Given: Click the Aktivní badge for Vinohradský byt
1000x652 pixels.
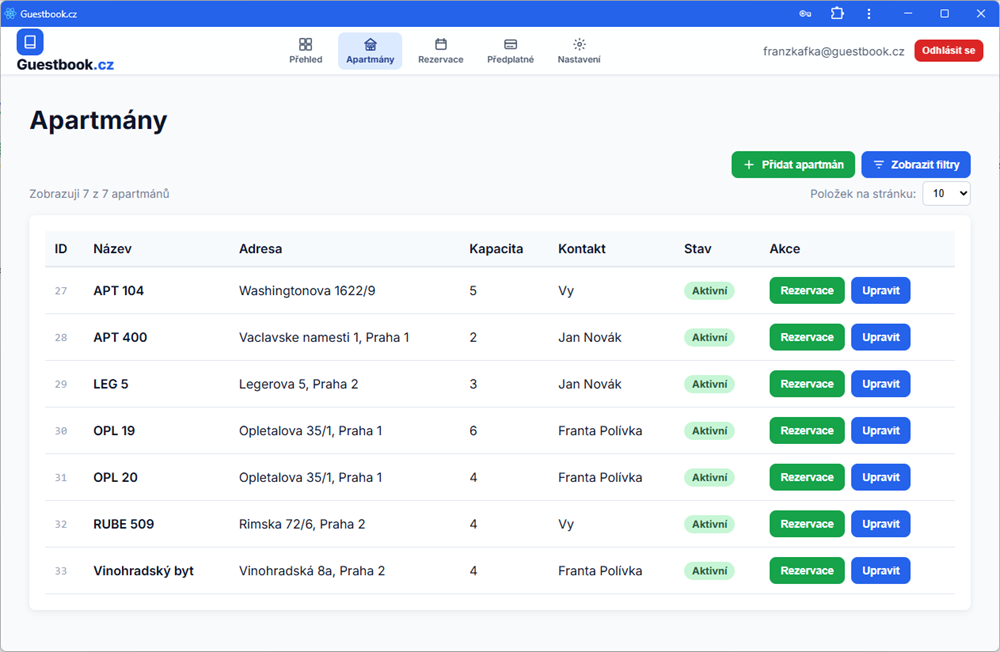Looking at the screenshot, I should (709, 570).
